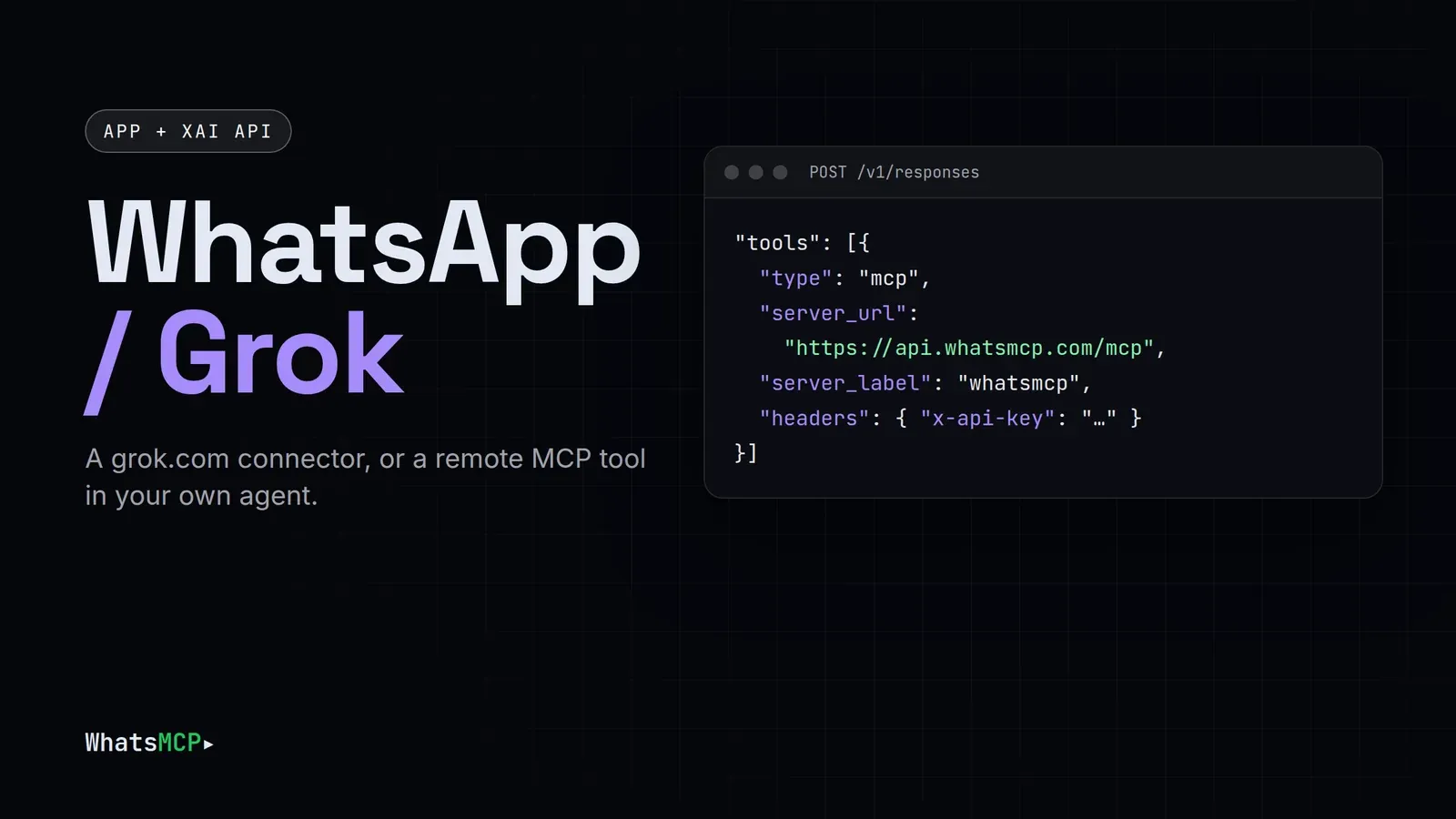This screenshot has height=819, width=1456.
Task: Click the "tools": [{ code line
Action: coord(803,243)
